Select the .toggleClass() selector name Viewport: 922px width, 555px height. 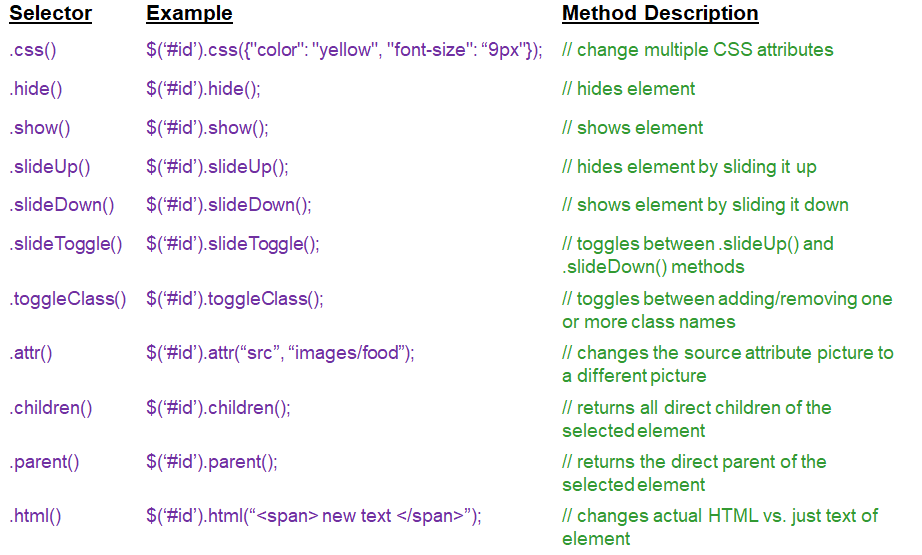(68, 299)
